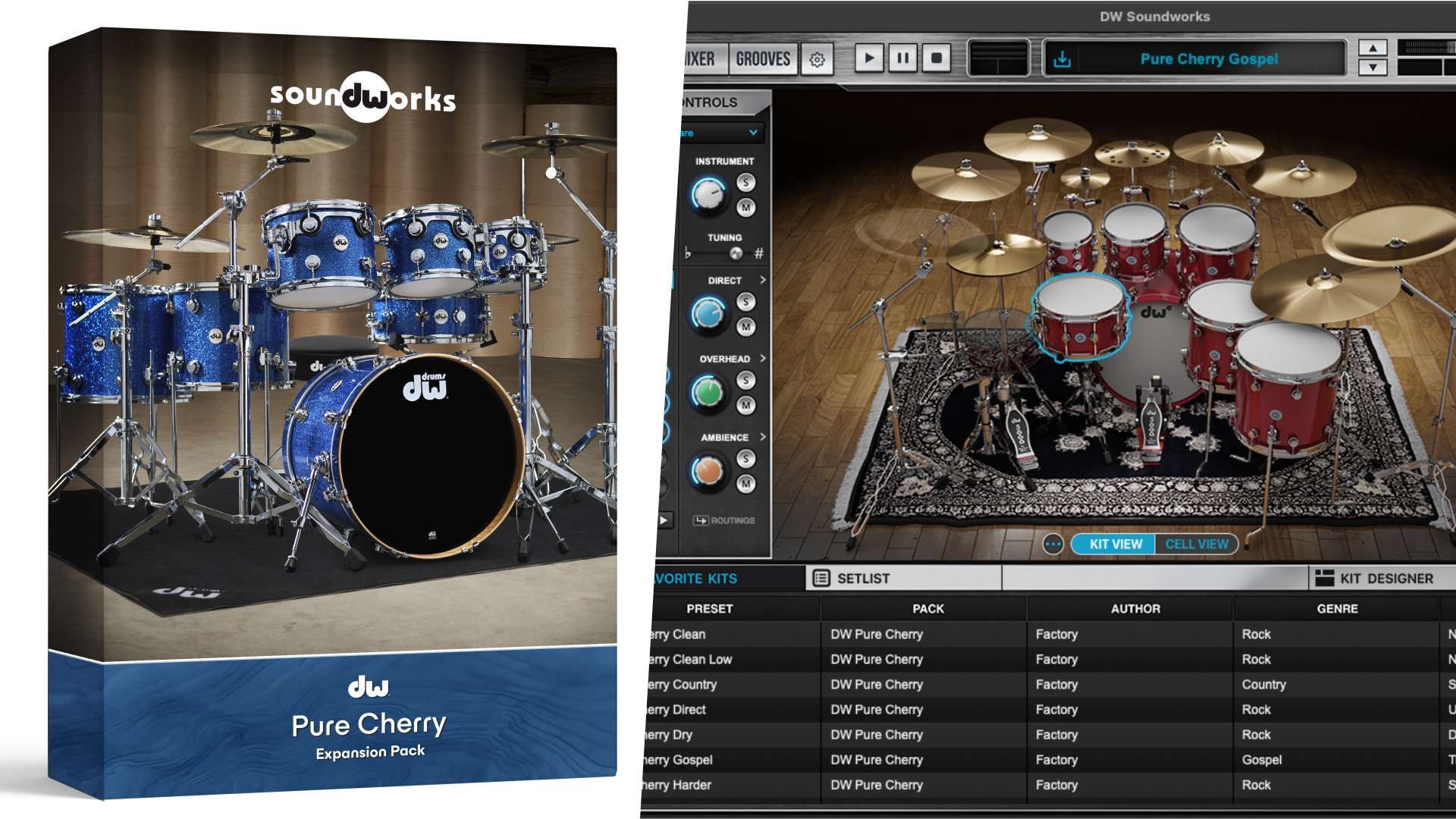The height and width of the screenshot is (819, 1456).
Task: Click the flat symbol to lower tuning
Action: [688, 254]
